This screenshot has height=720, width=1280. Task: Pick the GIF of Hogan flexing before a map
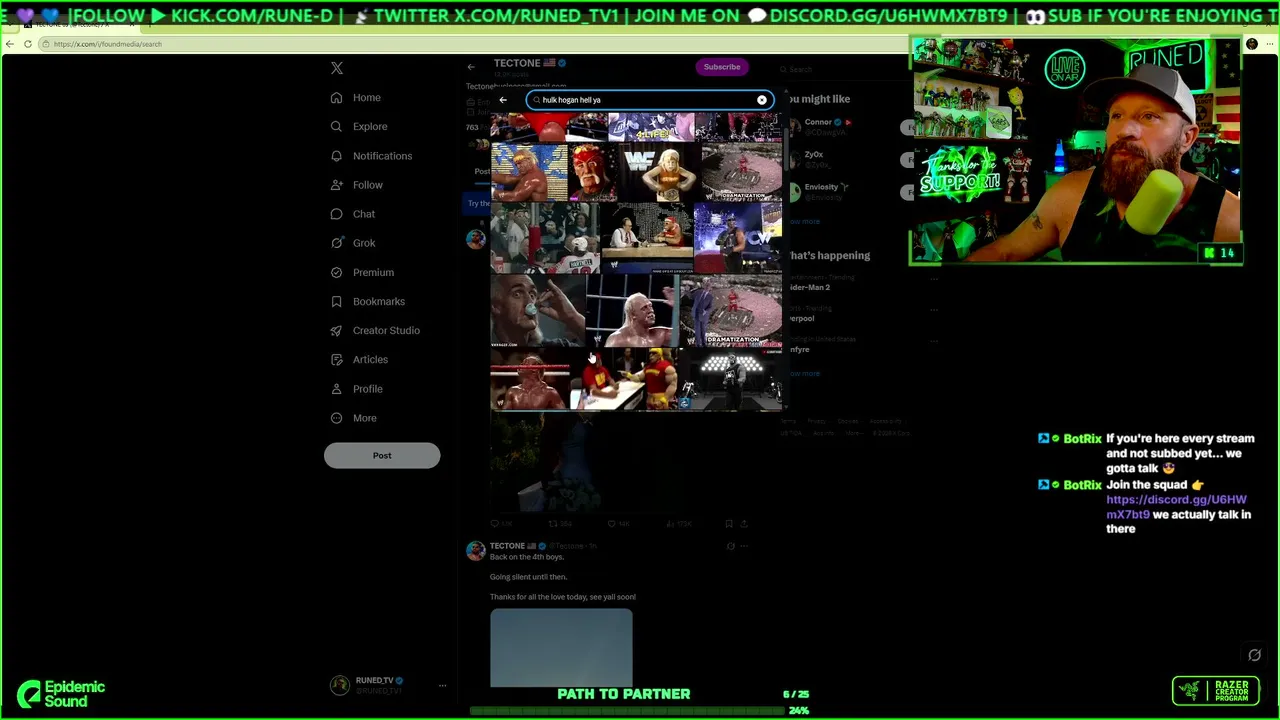coord(529,172)
